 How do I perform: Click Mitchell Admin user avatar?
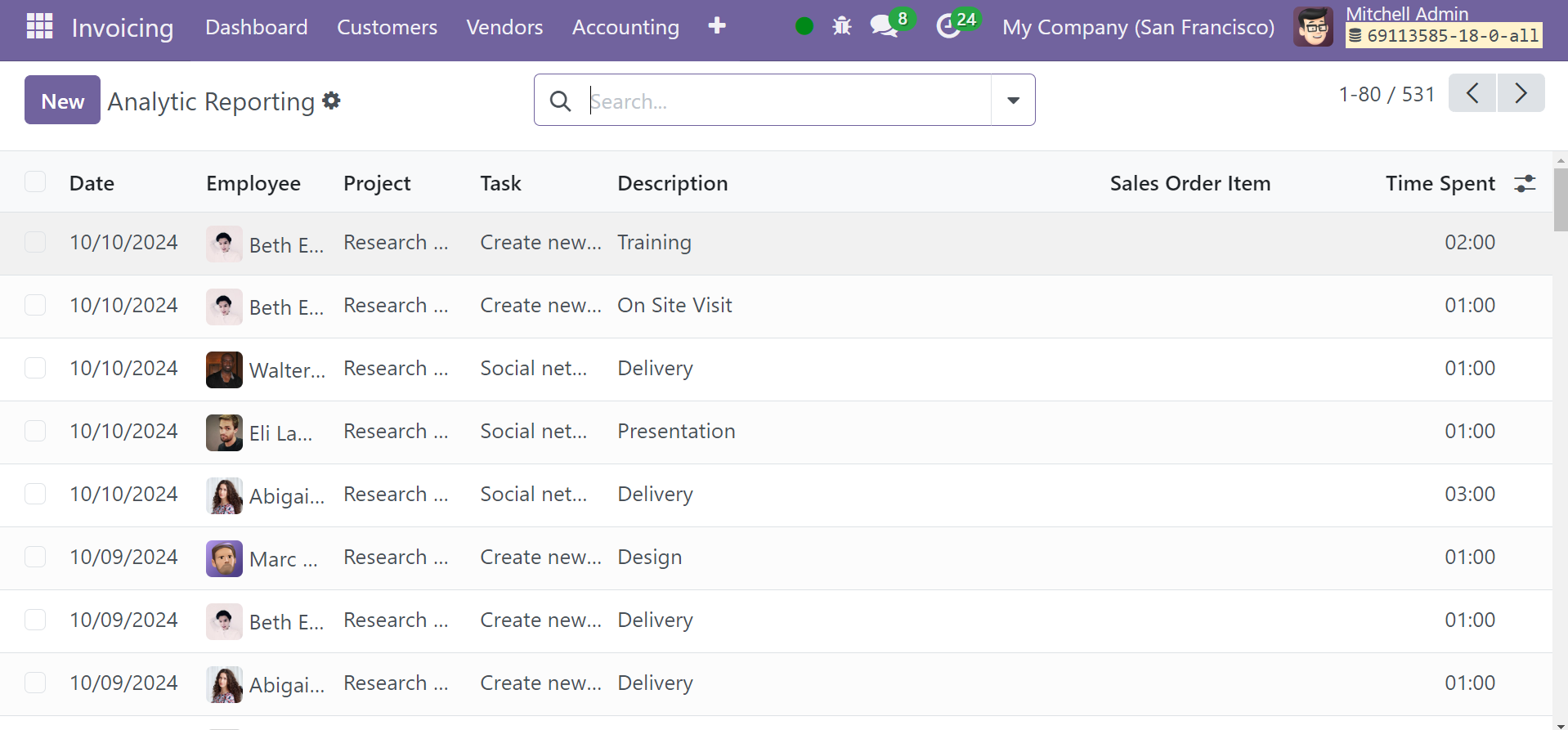click(x=1314, y=27)
